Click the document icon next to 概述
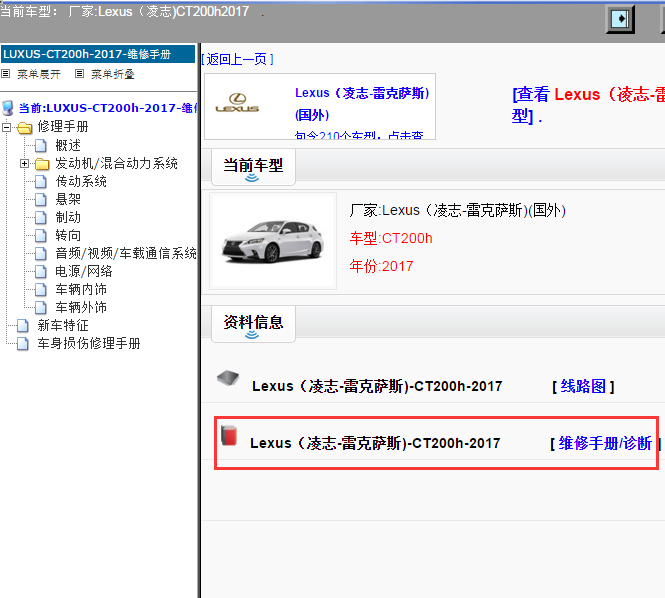Image resolution: width=665 pixels, height=598 pixels. click(41, 145)
